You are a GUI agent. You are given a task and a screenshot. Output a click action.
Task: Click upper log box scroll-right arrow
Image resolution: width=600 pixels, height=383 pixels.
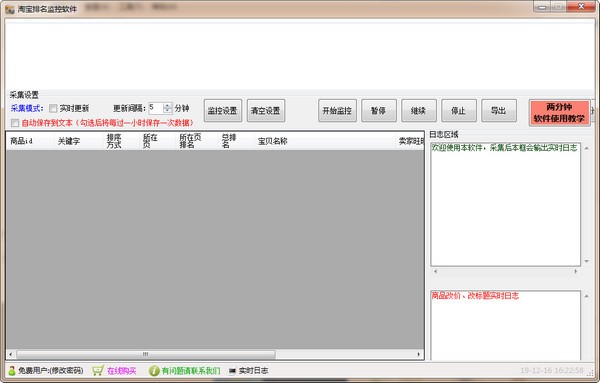576,271
